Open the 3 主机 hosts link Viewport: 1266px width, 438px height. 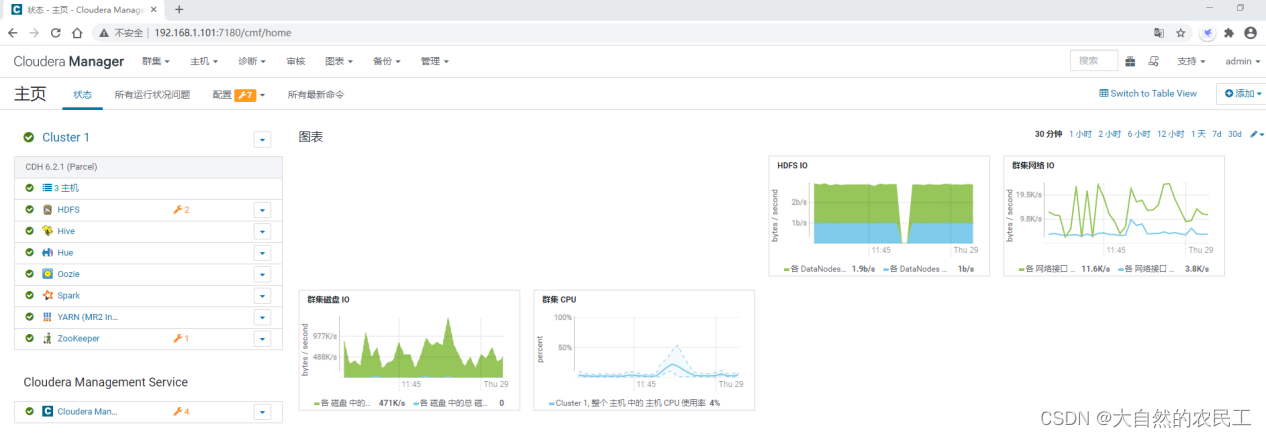(66, 188)
